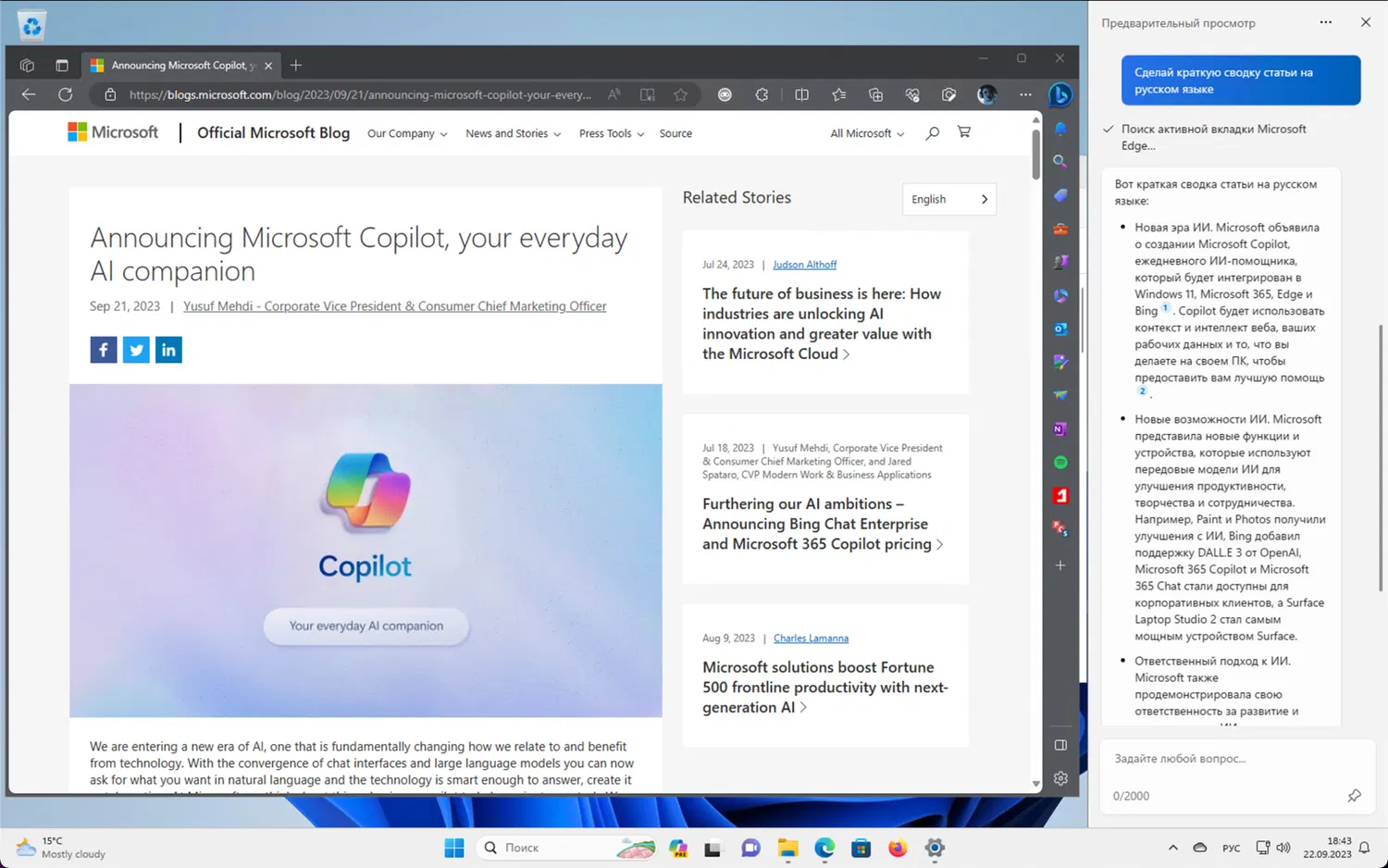Open Microsoft 365 icon in Edge sidebar
This screenshot has height=868, width=1388.
click(x=1060, y=295)
